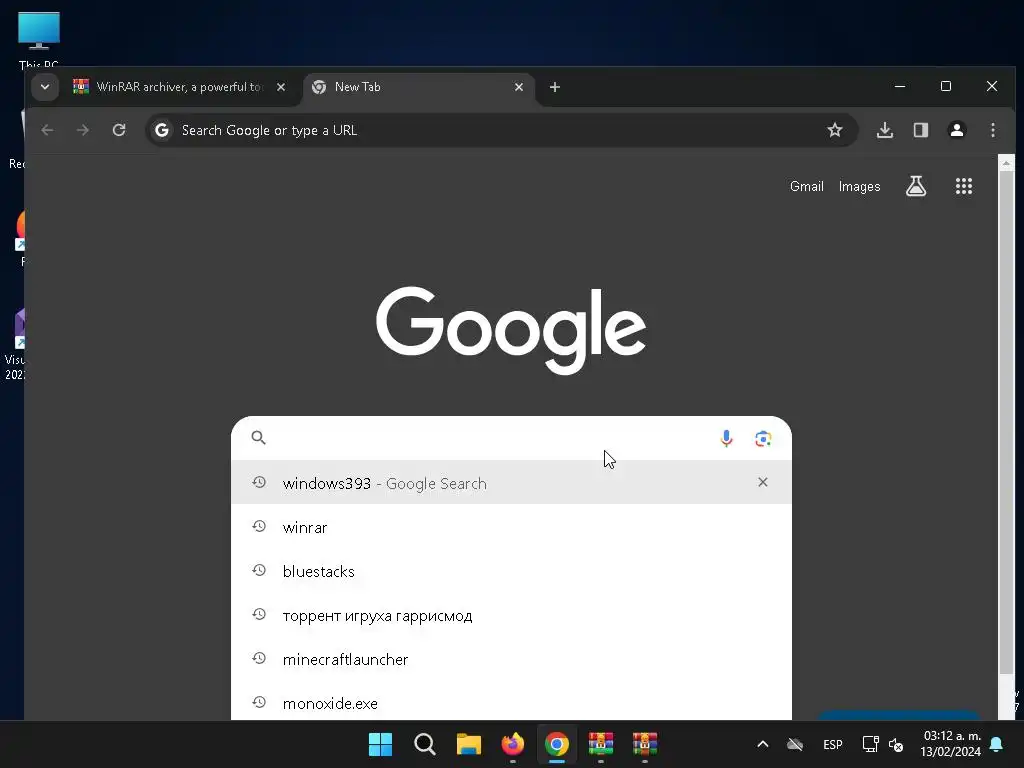Viewport: 1024px width, 768px height.
Task: Select the winrar search suggestion
Action: click(x=511, y=527)
